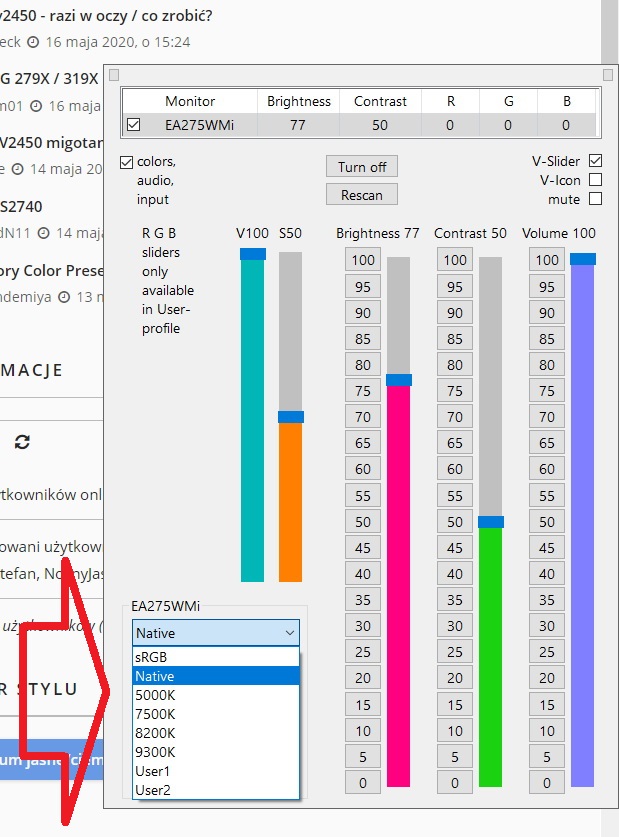Set Contrast to 25 using step button
Screen dimensions: 619x837
[455, 652]
